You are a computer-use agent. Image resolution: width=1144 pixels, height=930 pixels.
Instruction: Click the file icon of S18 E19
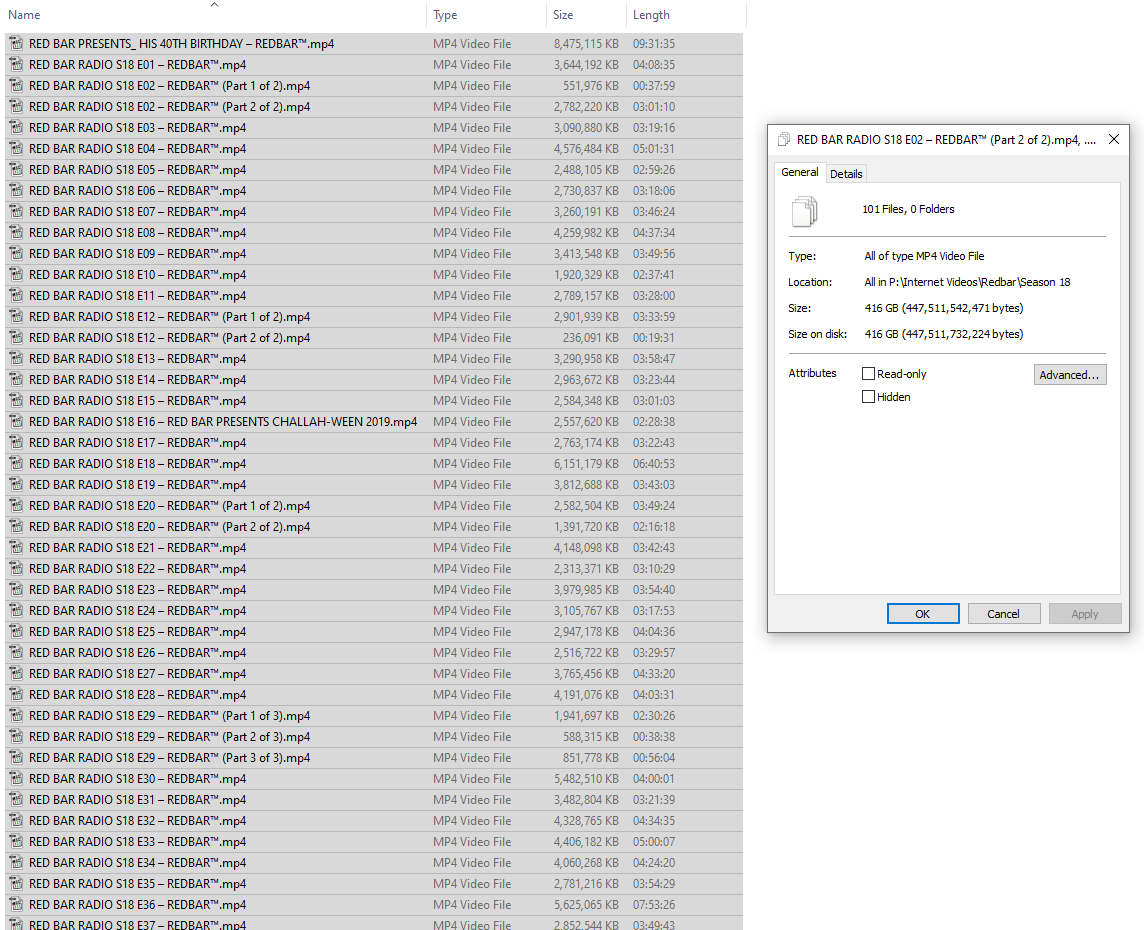(16, 485)
